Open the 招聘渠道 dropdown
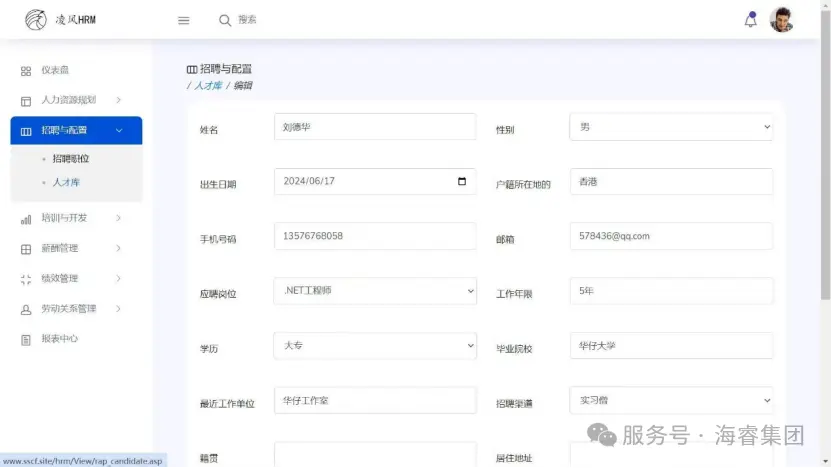The height and width of the screenshot is (468, 831). pyautogui.click(x=670, y=400)
